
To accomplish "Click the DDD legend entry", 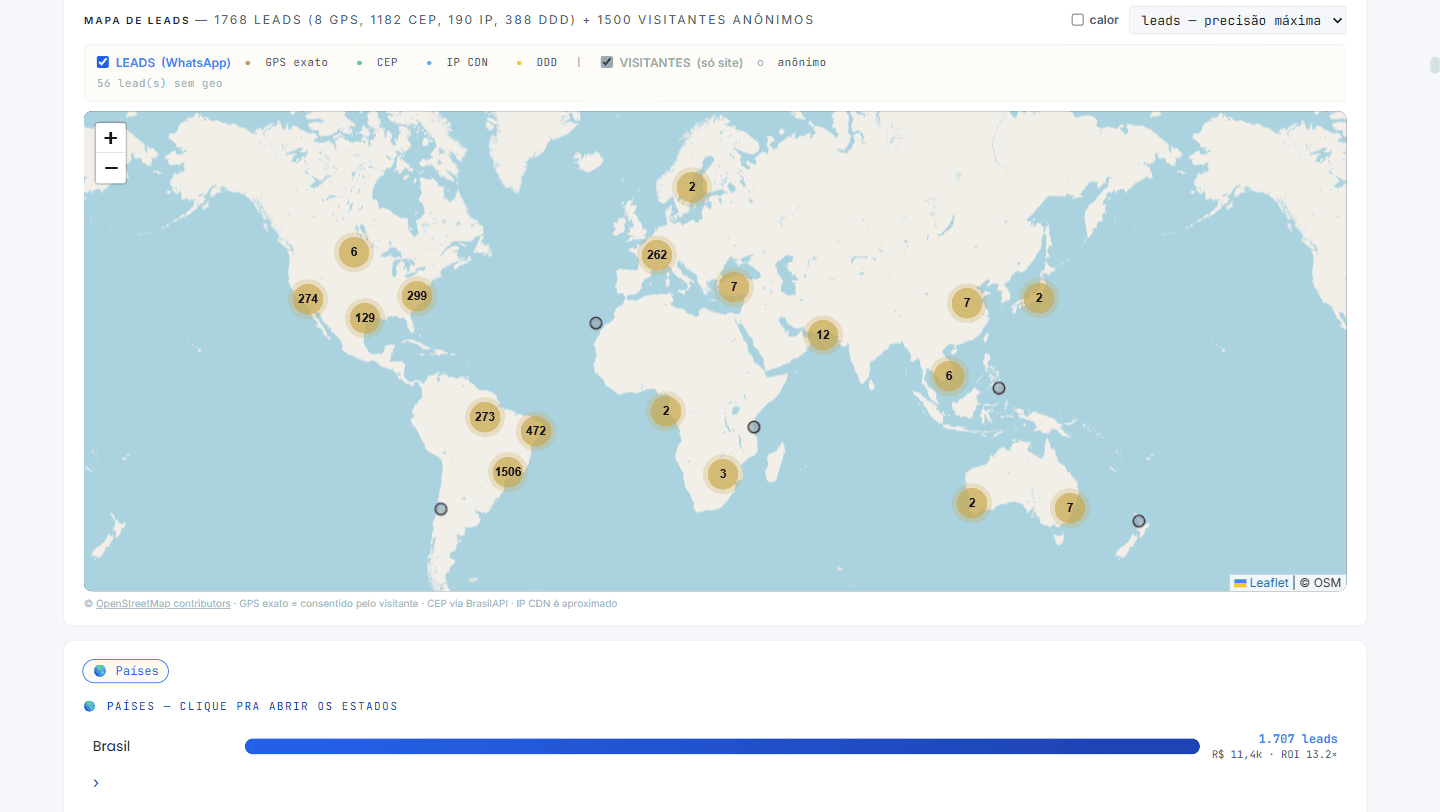I will click(x=538, y=62).
